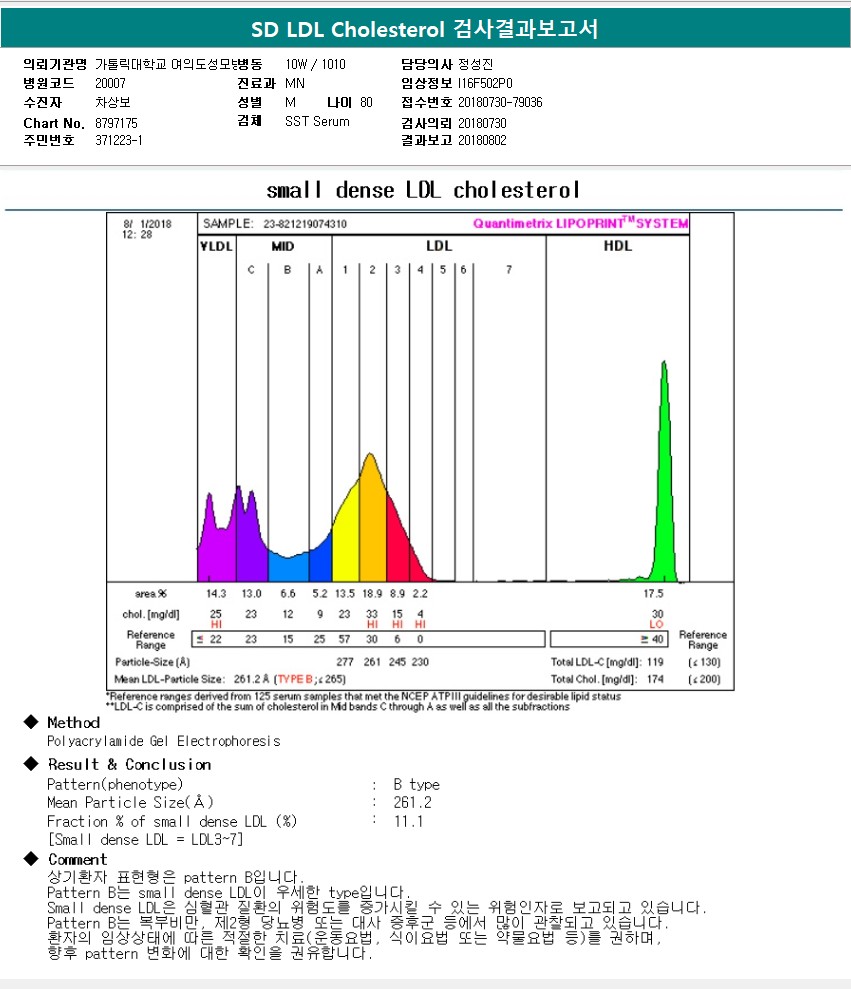Click hospital code value '20007'
This screenshot has height=989, width=851.
pos(110,83)
